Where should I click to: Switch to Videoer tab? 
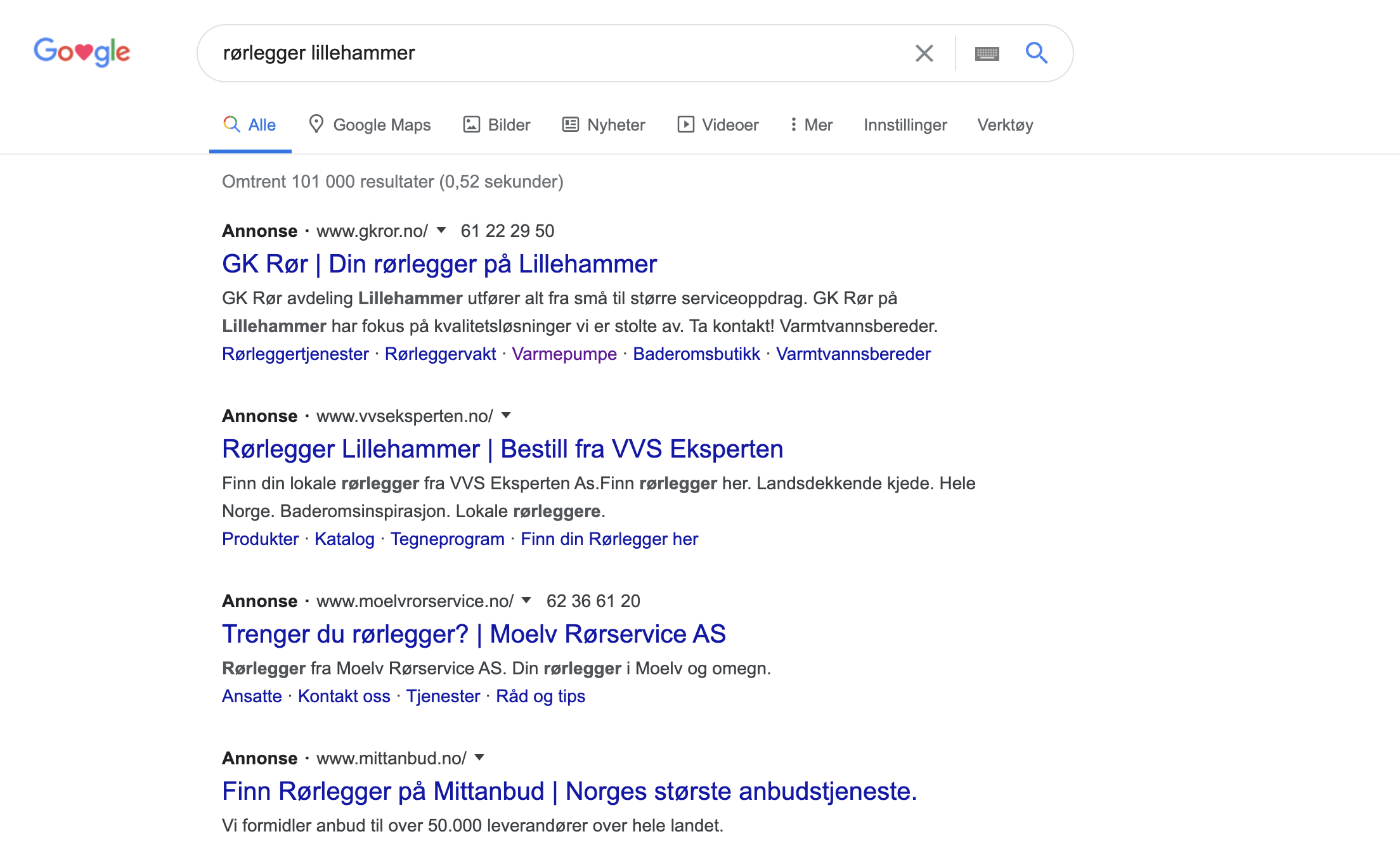(718, 125)
